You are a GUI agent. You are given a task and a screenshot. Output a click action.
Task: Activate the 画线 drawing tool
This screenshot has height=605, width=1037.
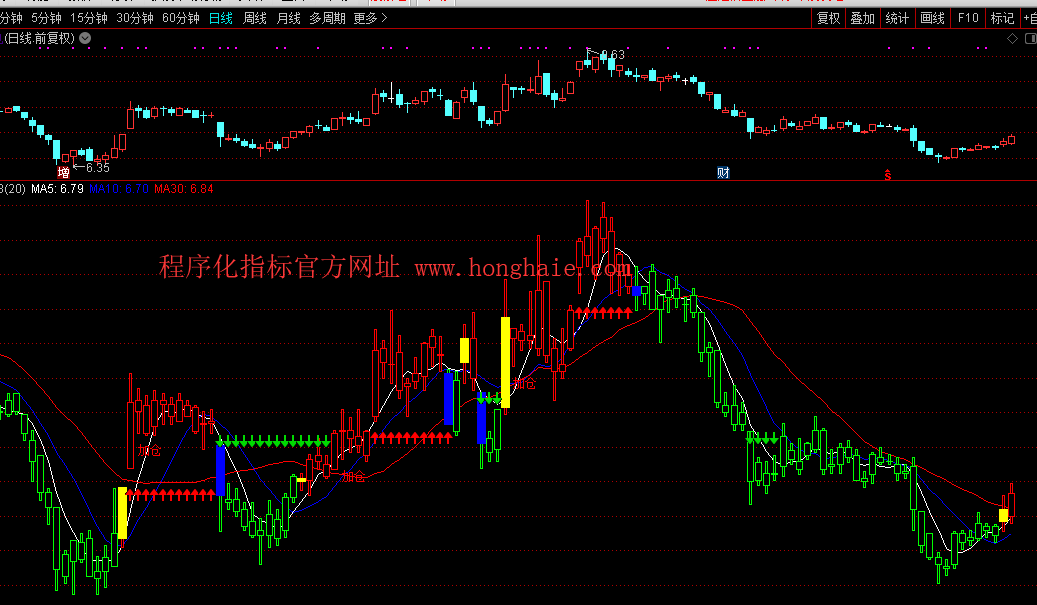[x=932, y=18]
